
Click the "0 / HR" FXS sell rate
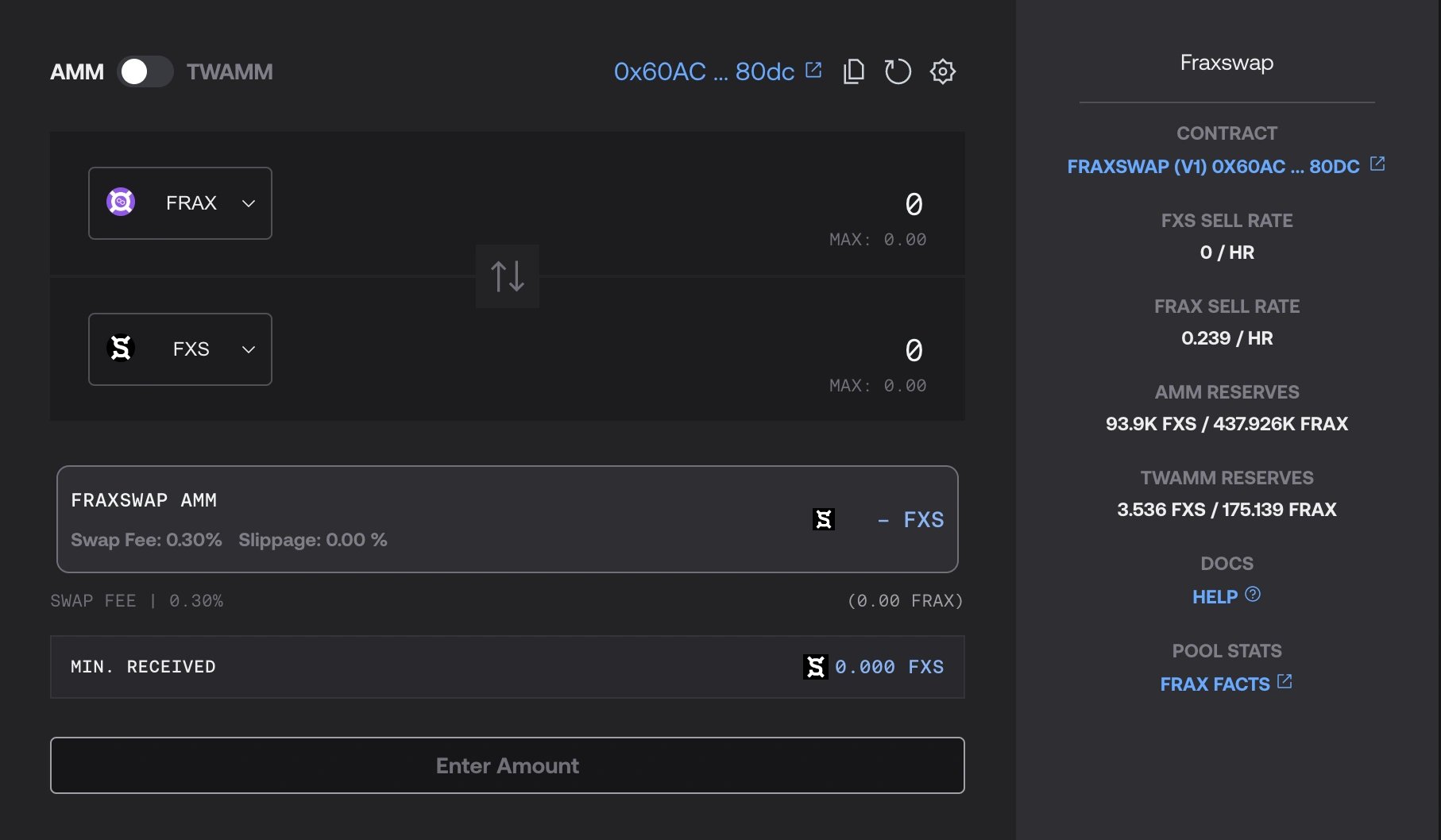click(x=1227, y=252)
